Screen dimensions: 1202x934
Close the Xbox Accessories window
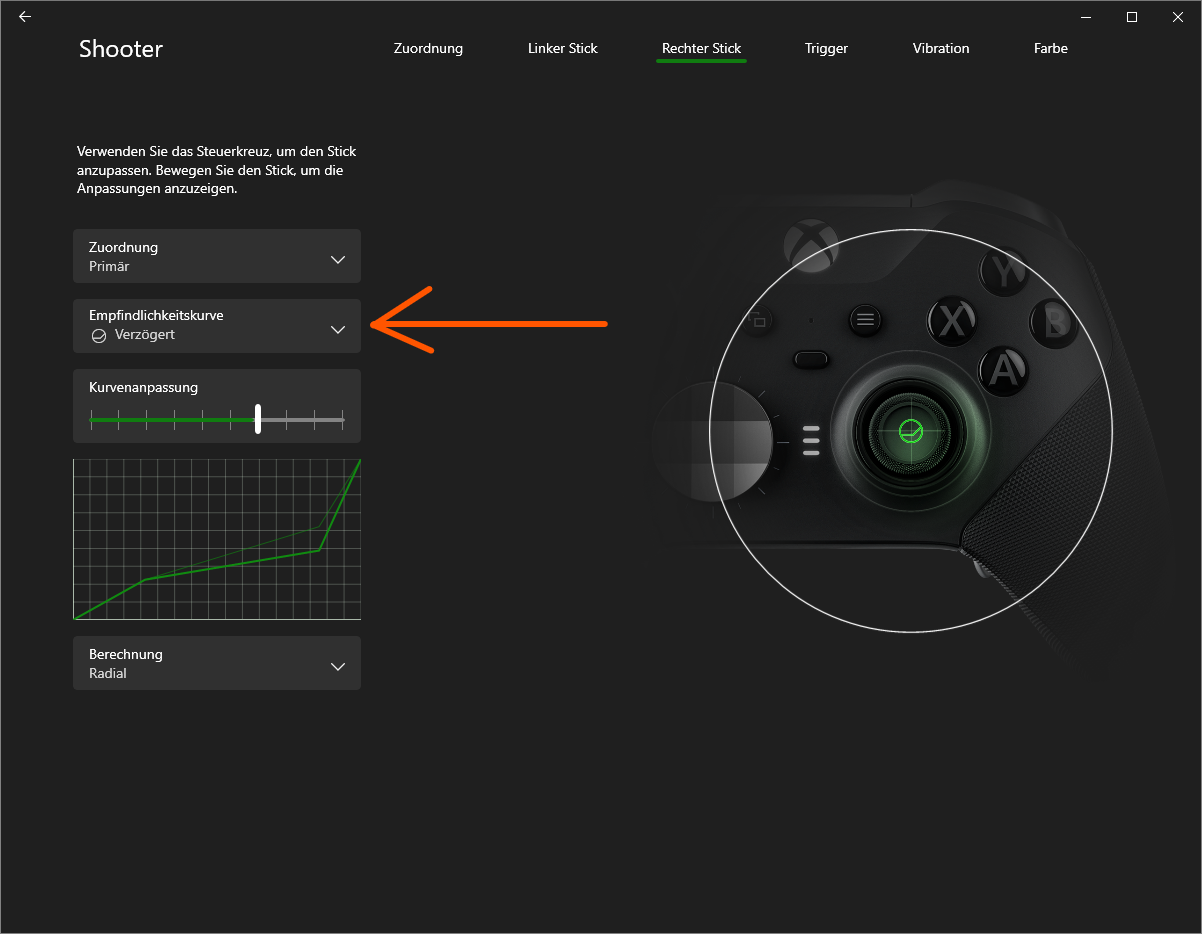[1178, 17]
